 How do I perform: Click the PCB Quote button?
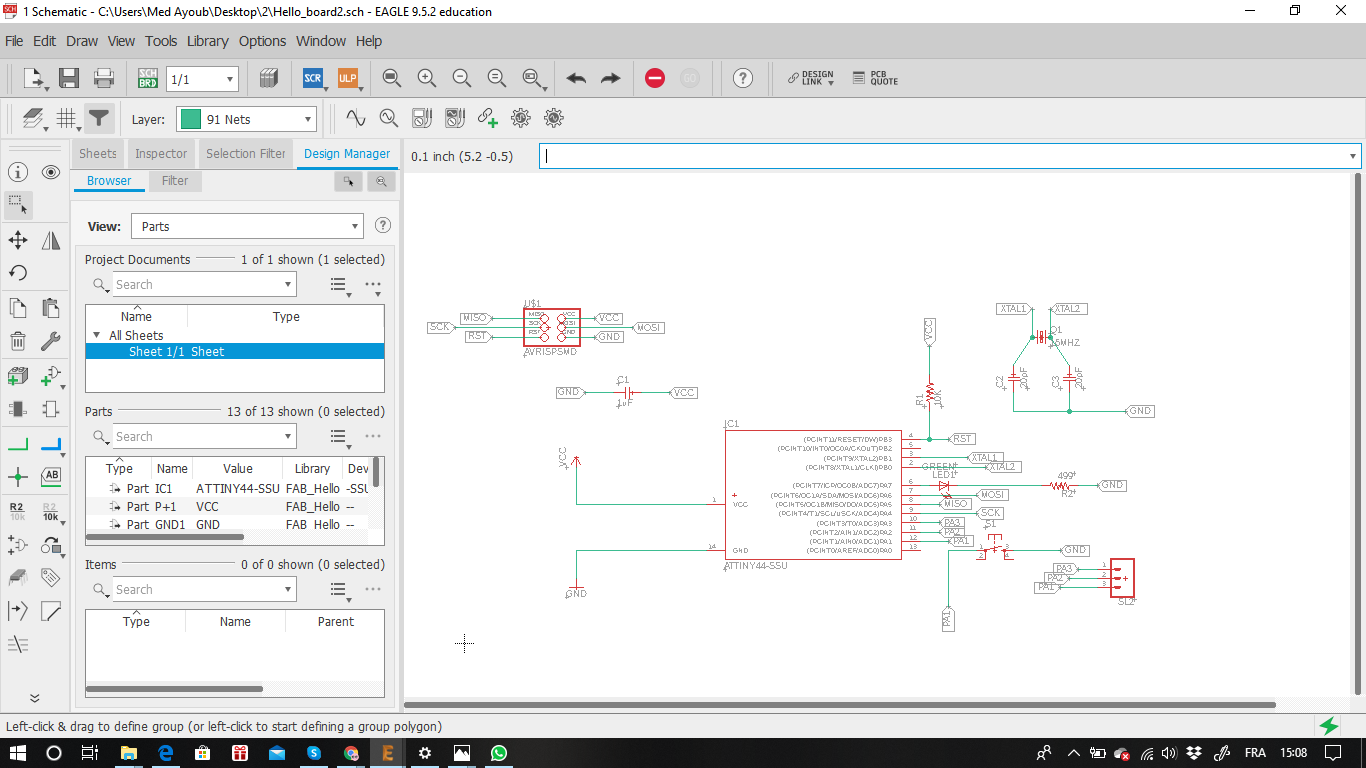point(875,78)
